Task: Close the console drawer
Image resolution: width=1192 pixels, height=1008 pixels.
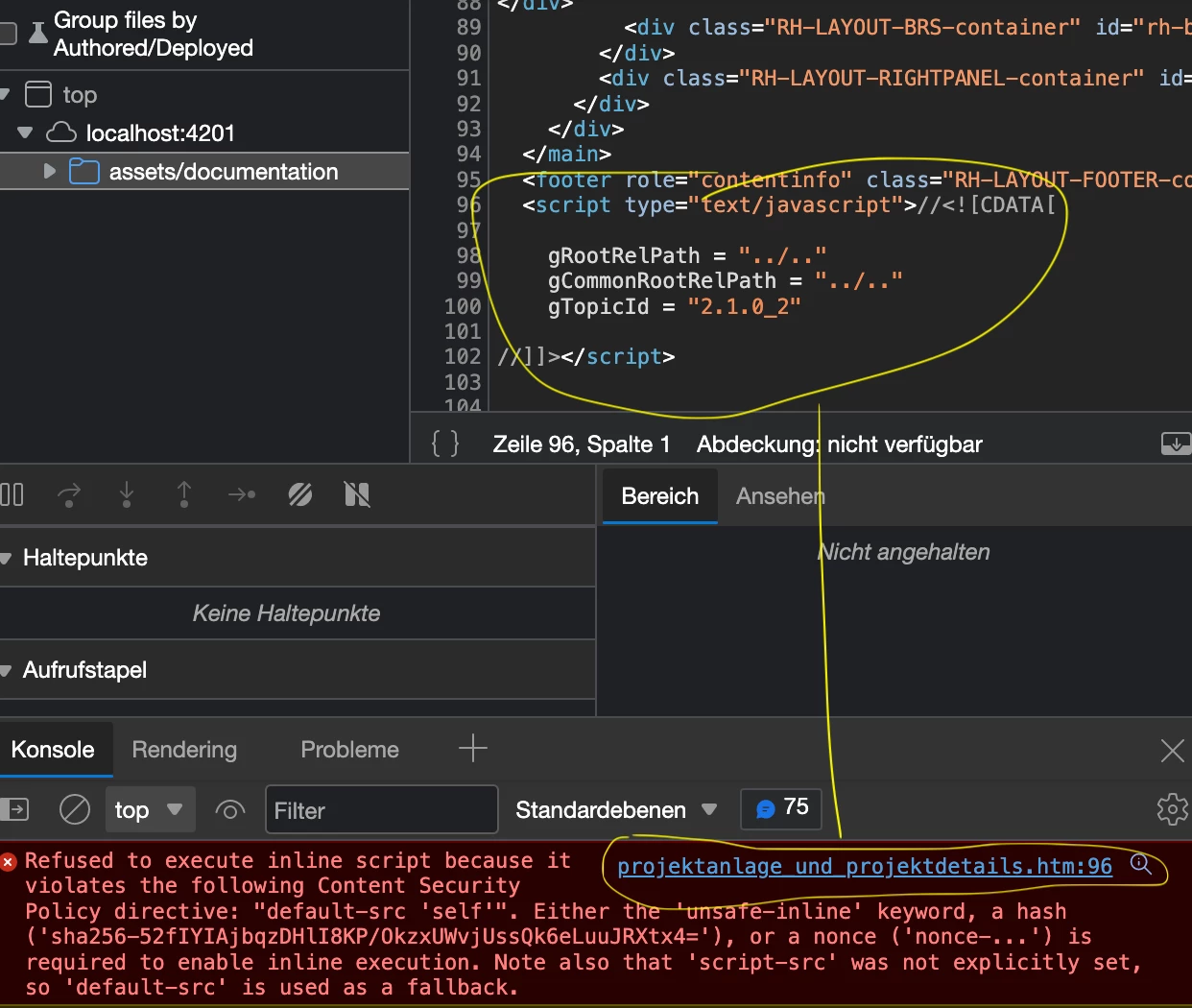Action: [1172, 750]
